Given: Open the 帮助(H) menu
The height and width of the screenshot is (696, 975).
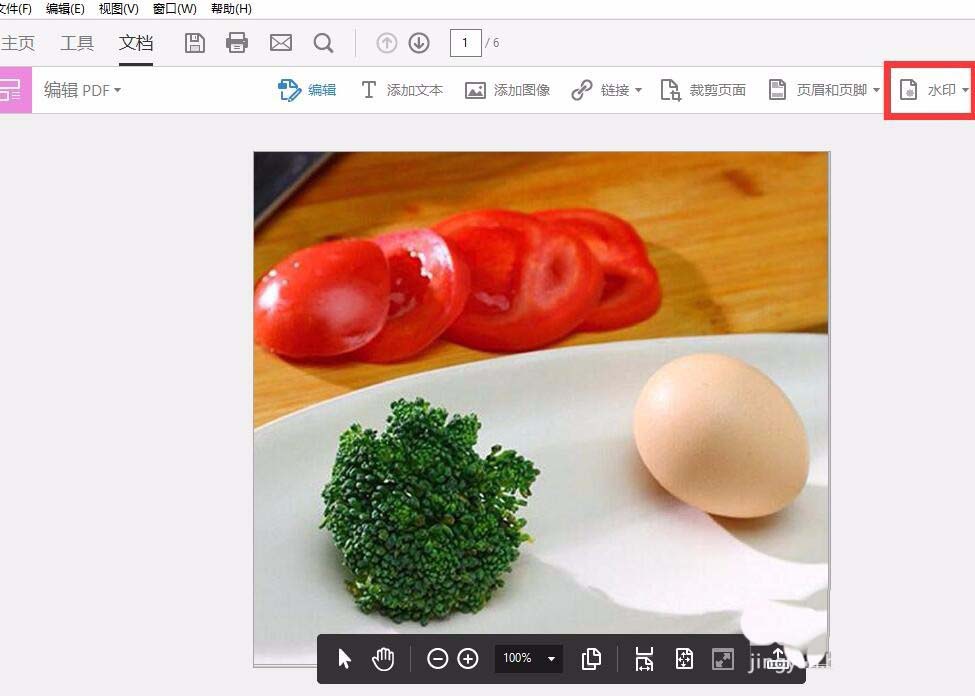Looking at the screenshot, I should (x=231, y=9).
